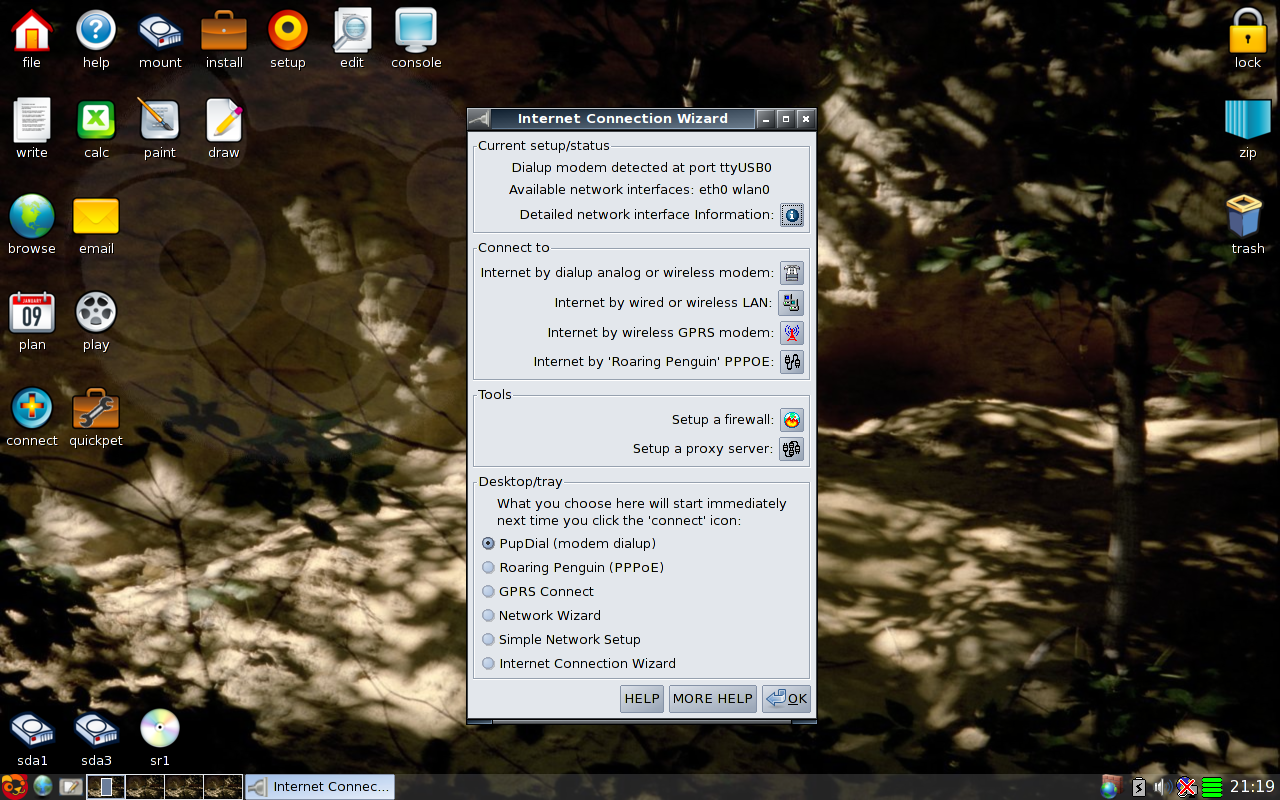Open wired or wireless LAN connection setup
This screenshot has width=1280, height=800.
click(x=791, y=302)
